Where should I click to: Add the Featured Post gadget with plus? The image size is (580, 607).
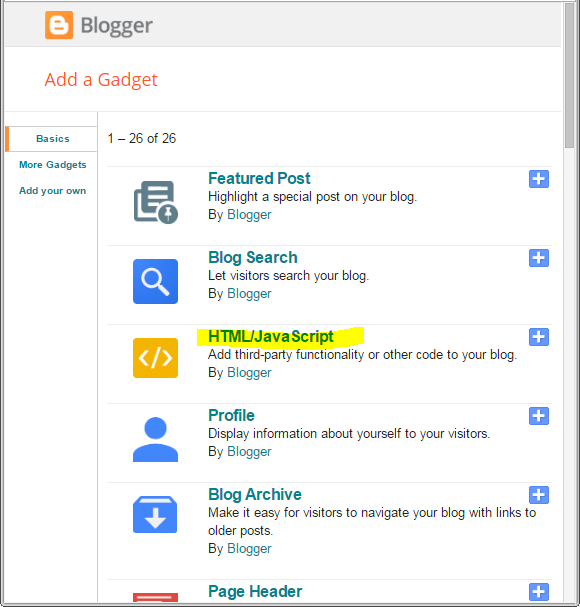tap(539, 179)
